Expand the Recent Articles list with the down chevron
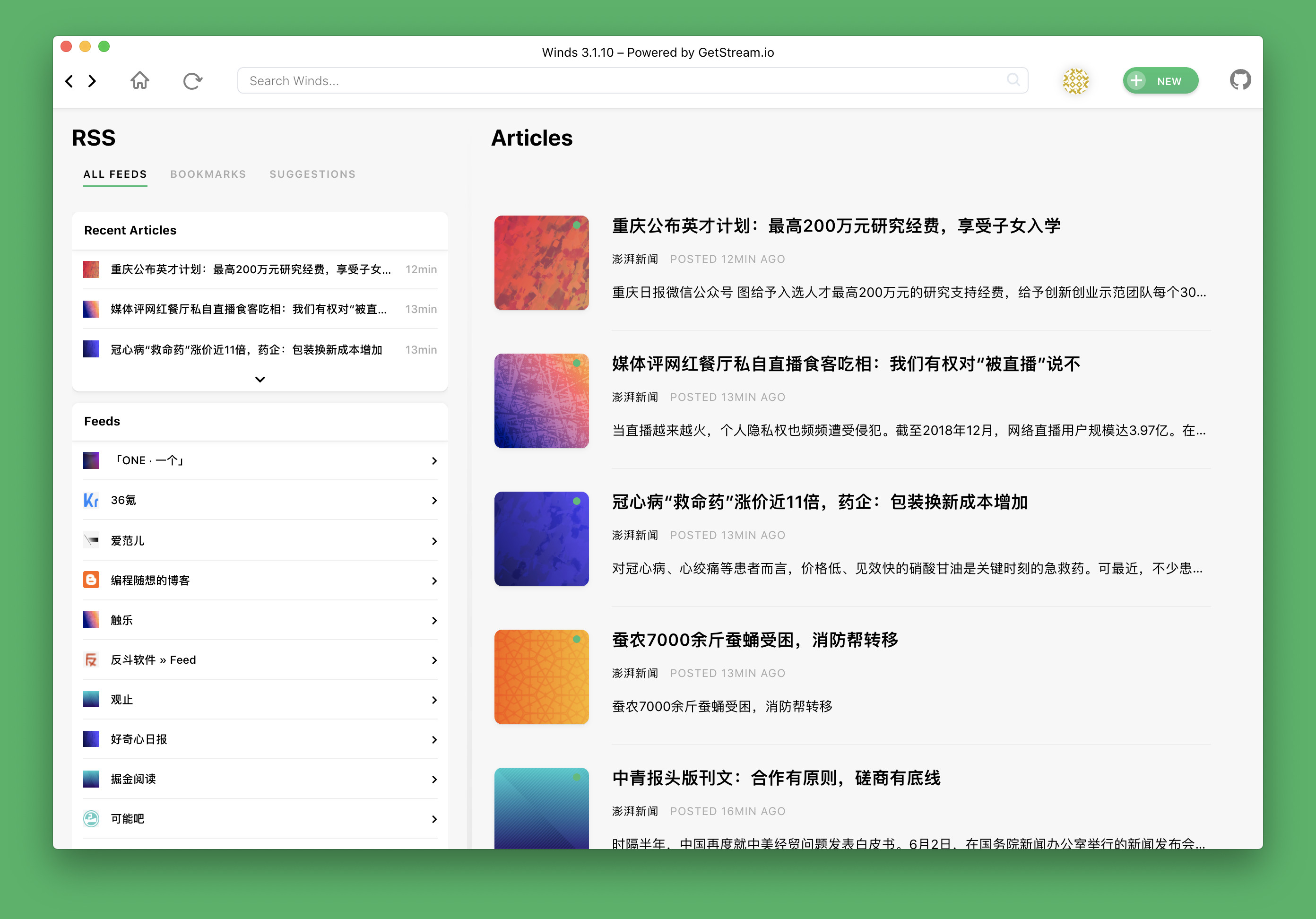This screenshot has height=919, width=1316. (x=260, y=379)
